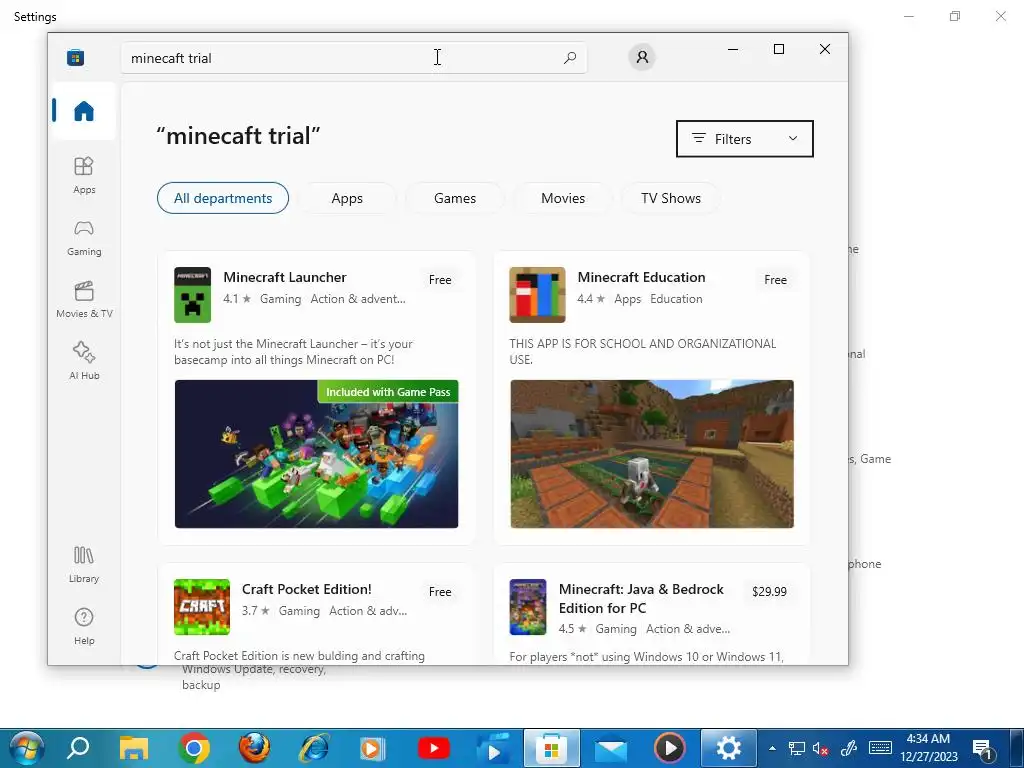The width and height of the screenshot is (1024, 768).
Task: Click Free button on Minecraft Launcher
Action: click(440, 280)
